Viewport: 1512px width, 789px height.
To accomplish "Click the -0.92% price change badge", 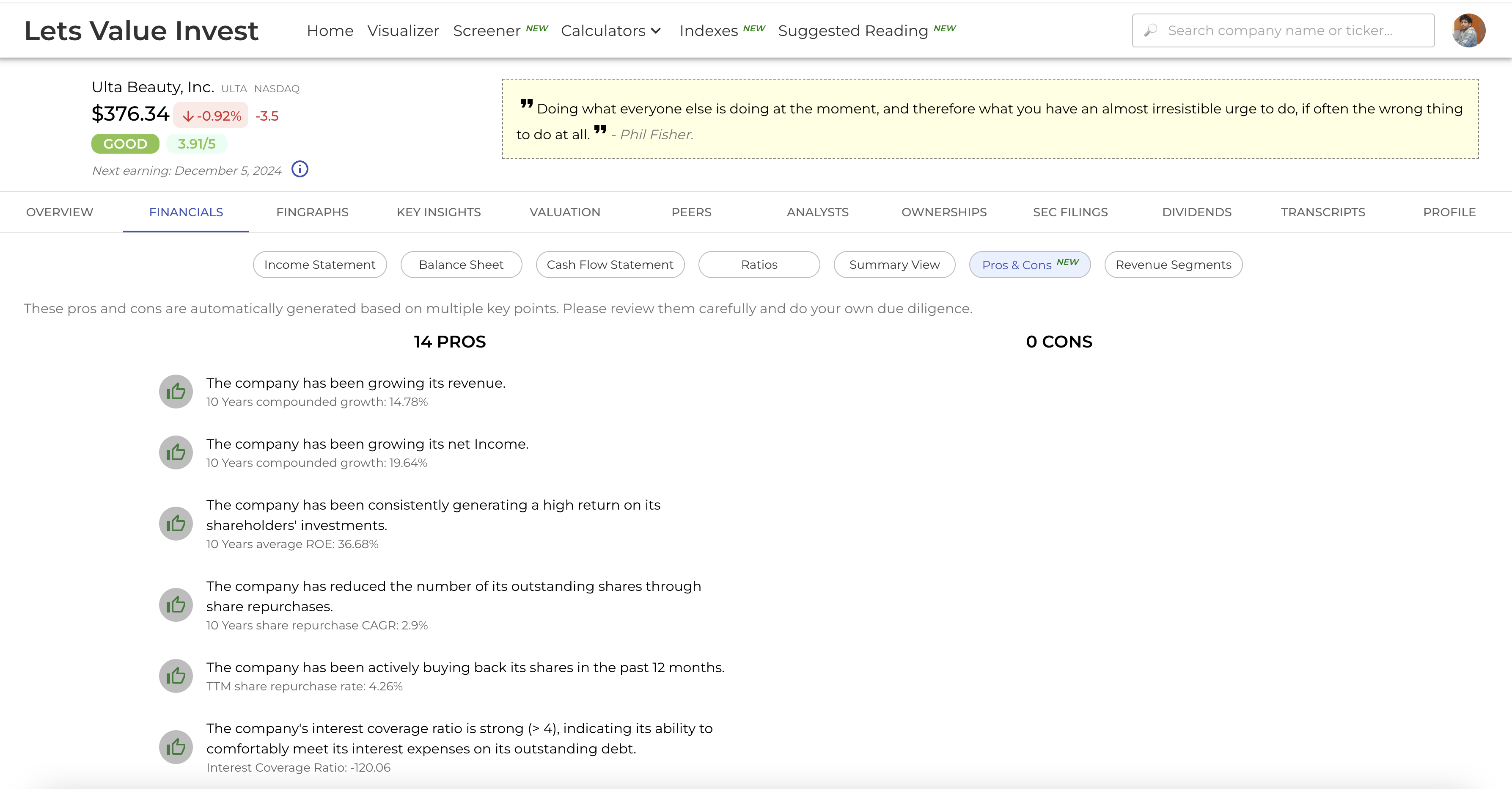I will point(211,116).
